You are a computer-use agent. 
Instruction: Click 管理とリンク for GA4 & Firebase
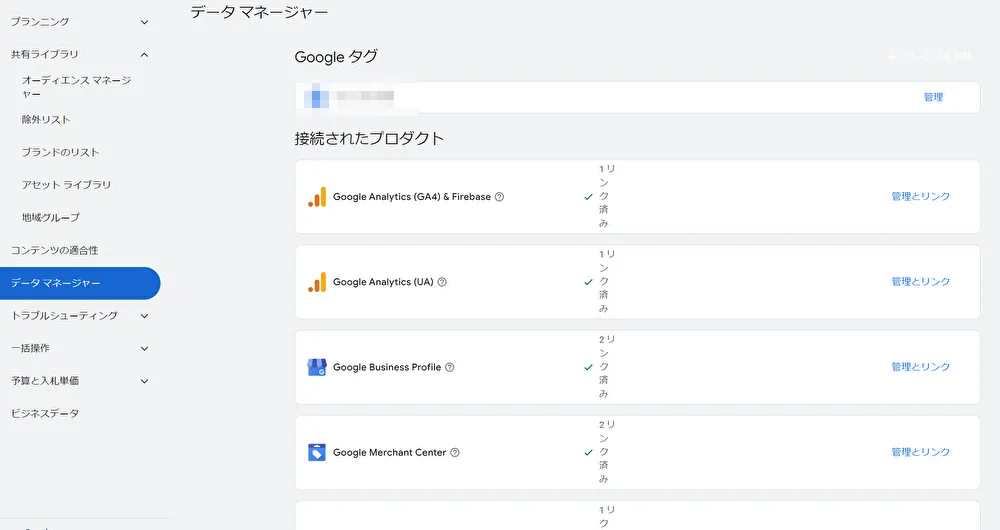[x=920, y=196]
